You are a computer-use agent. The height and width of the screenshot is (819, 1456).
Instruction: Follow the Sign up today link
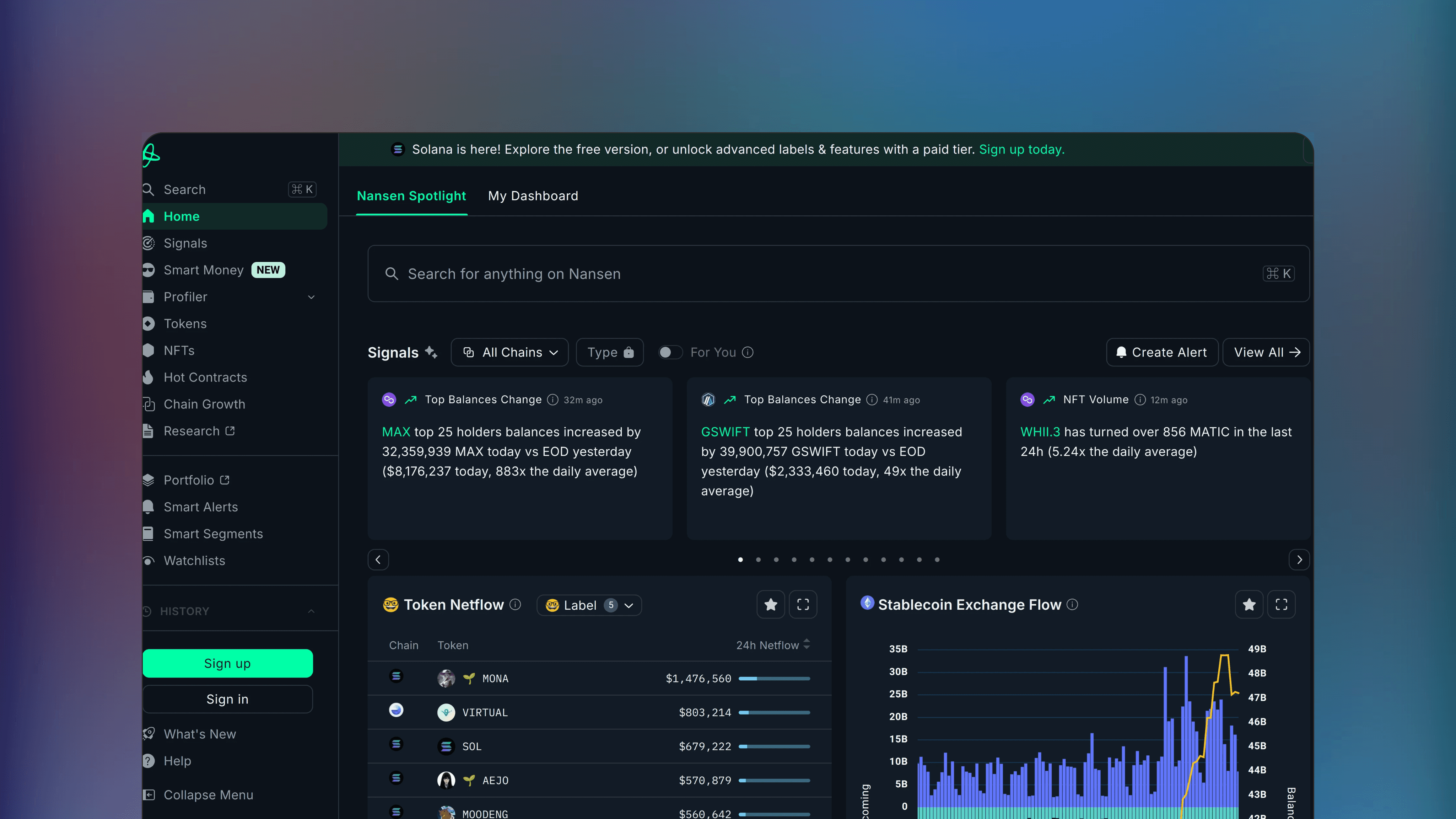tap(1021, 149)
